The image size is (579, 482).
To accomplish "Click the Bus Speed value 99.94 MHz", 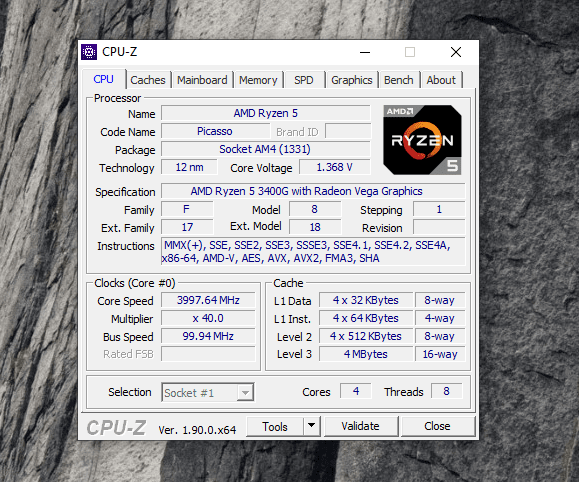I will (208, 336).
